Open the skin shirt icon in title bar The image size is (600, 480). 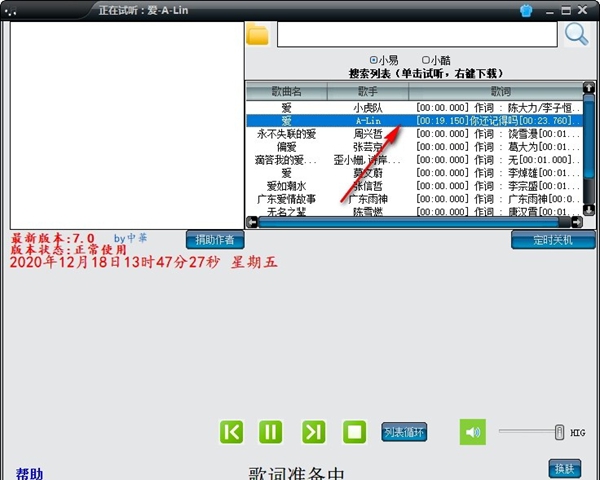pyautogui.click(x=527, y=10)
